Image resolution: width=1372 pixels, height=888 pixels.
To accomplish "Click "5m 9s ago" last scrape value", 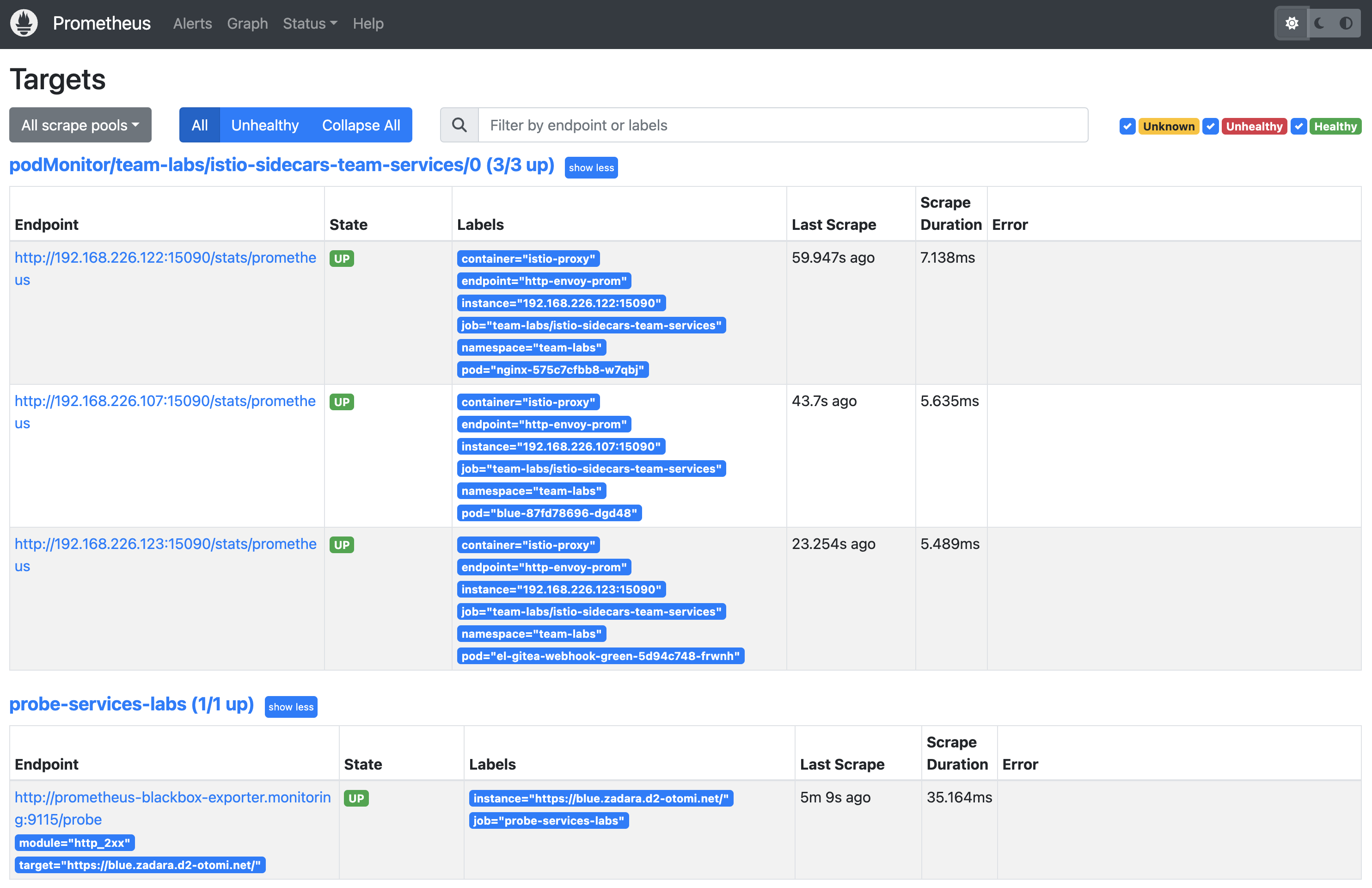I will [x=835, y=797].
